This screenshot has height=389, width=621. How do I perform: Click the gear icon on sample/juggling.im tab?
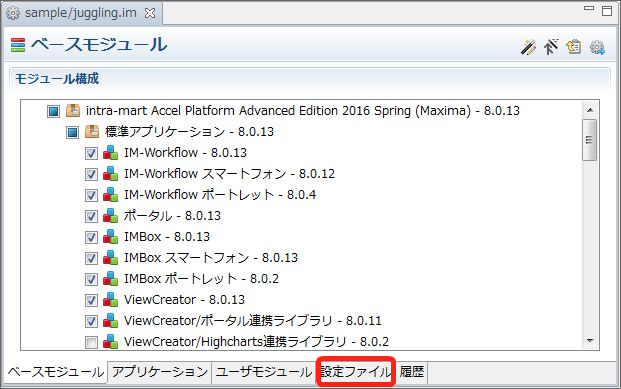coord(13,13)
